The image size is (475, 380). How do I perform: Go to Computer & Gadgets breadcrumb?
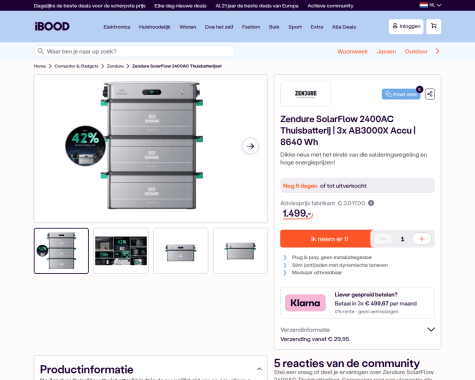pyautogui.click(x=76, y=66)
